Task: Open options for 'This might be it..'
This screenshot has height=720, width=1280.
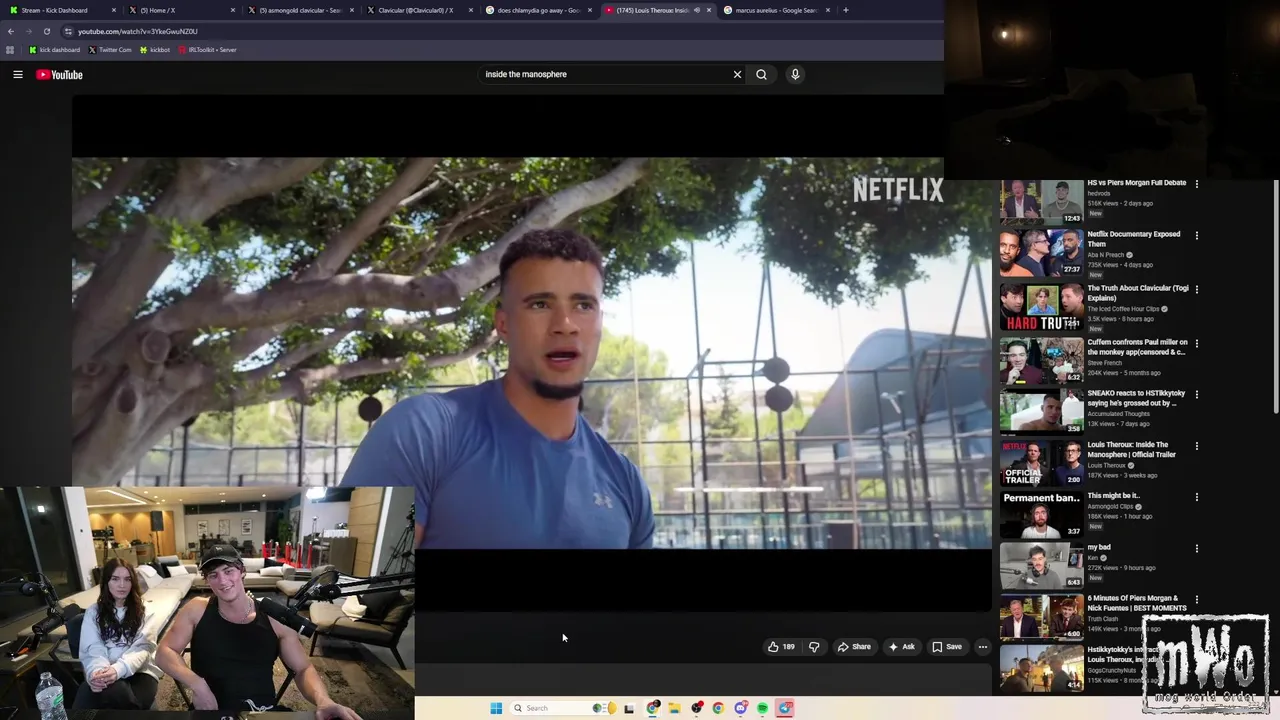Action: pos(1197,497)
